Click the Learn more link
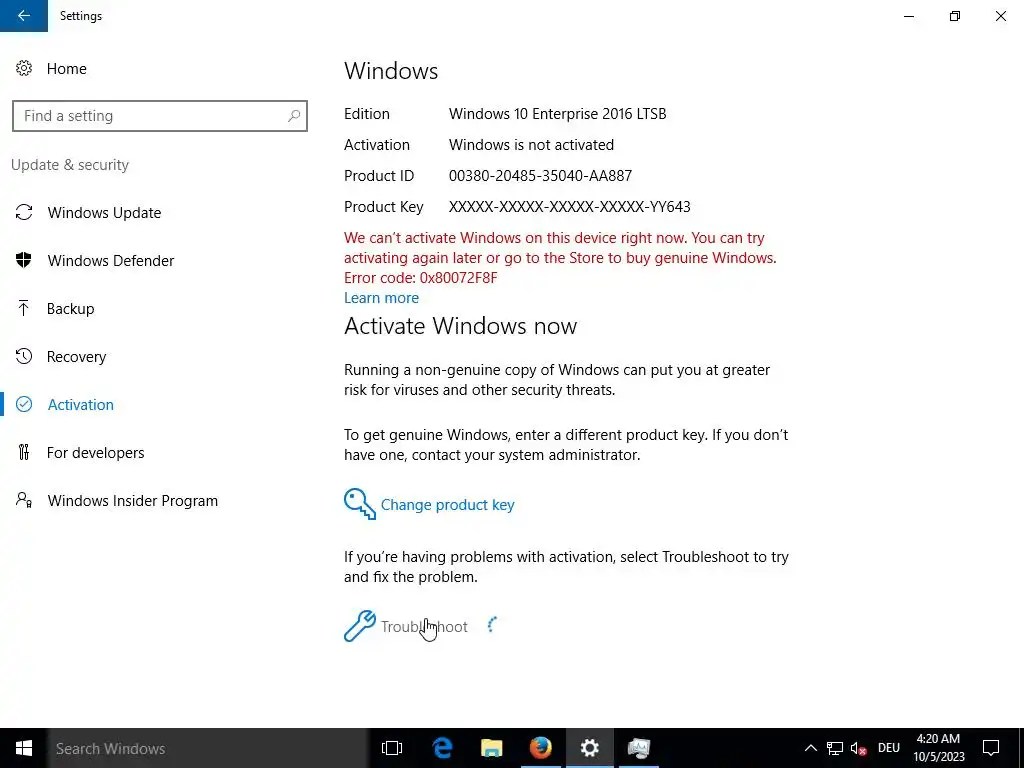 tap(381, 298)
